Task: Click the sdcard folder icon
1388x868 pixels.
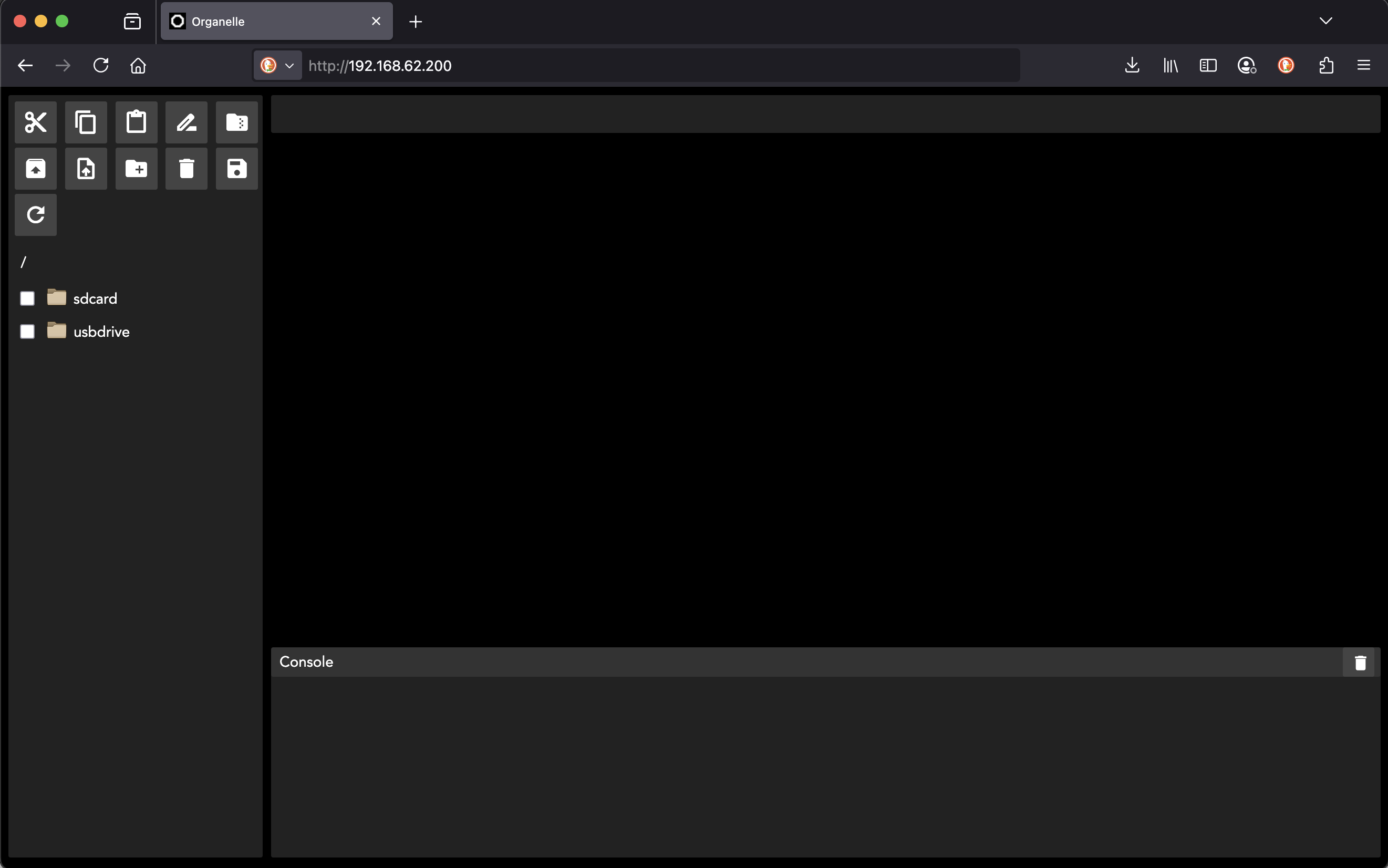Action: 56,297
